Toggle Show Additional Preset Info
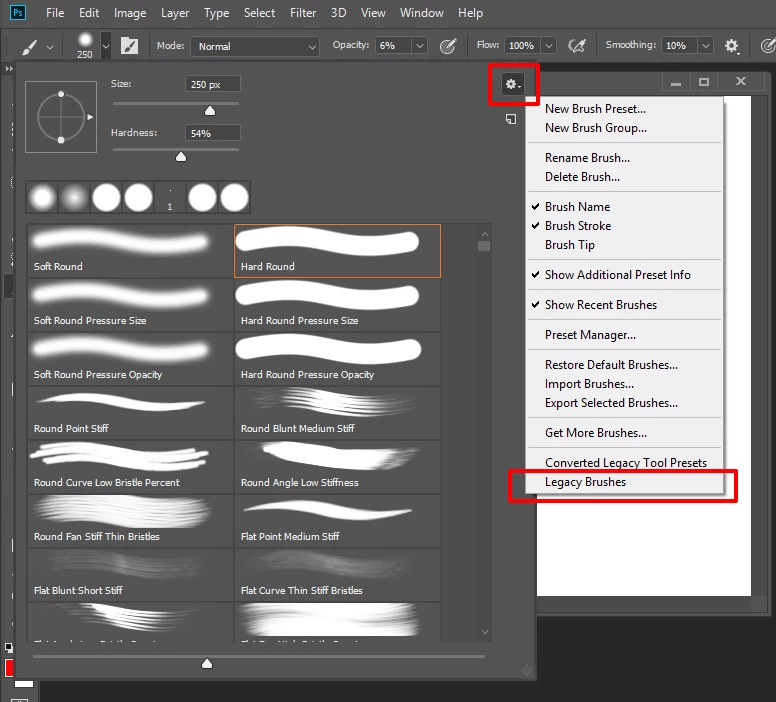Screen dimensions: 776x702 [624, 275]
